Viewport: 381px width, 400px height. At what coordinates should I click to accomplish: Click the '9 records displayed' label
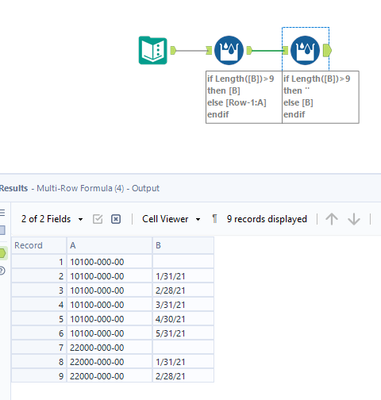[267, 219]
